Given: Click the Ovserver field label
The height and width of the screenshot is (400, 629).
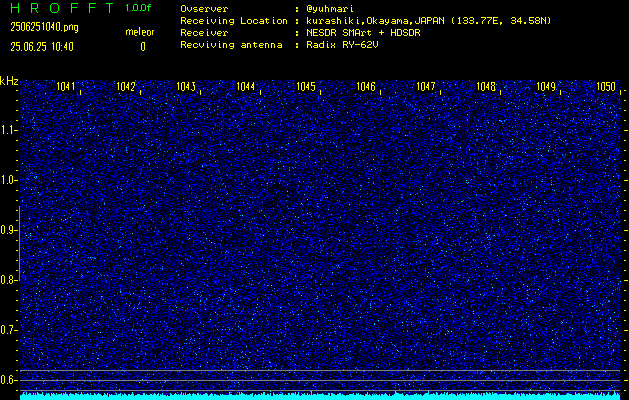Looking at the screenshot, I should click(x=204, y=9).
